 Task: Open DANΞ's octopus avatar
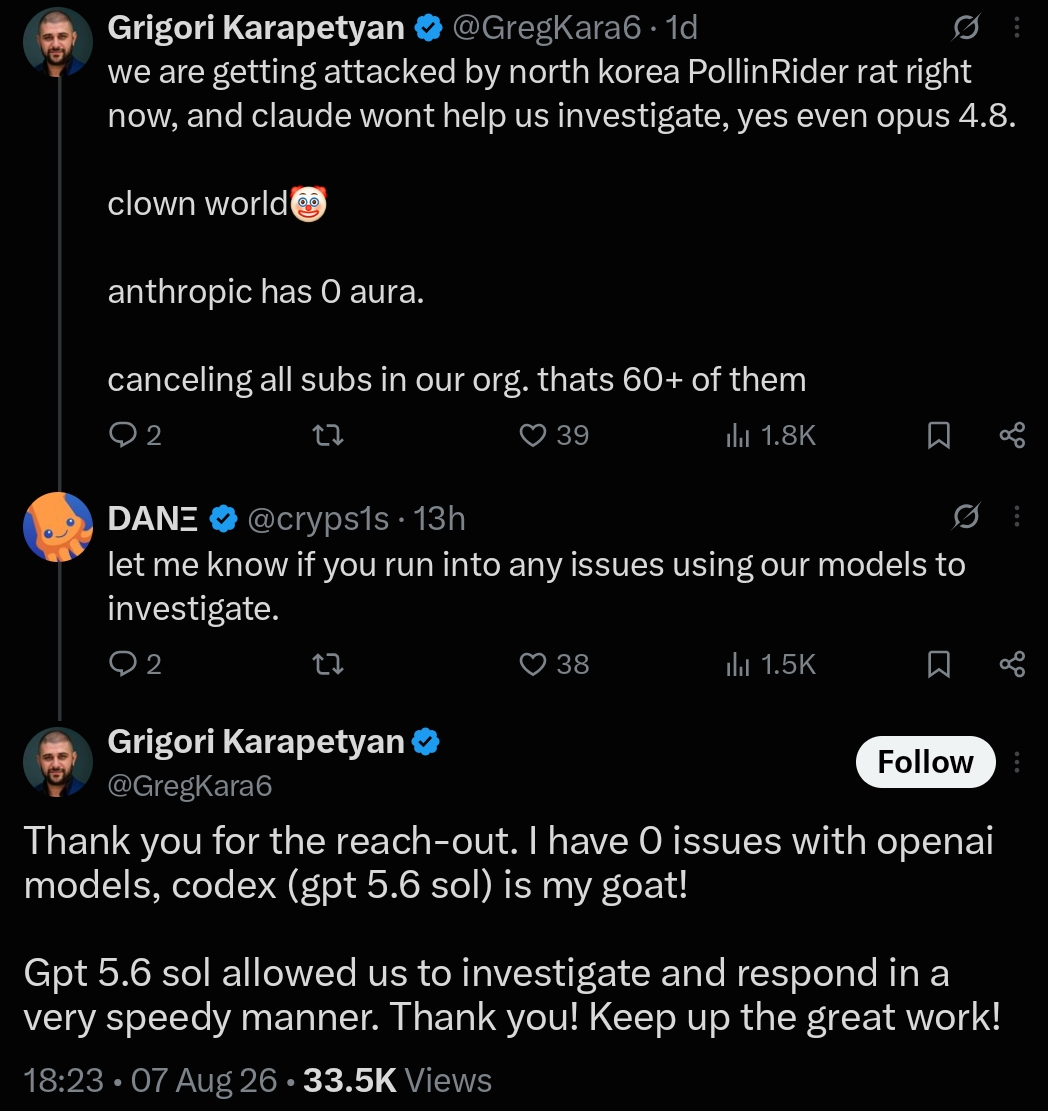pyautogui.click(x=58, y=526)
